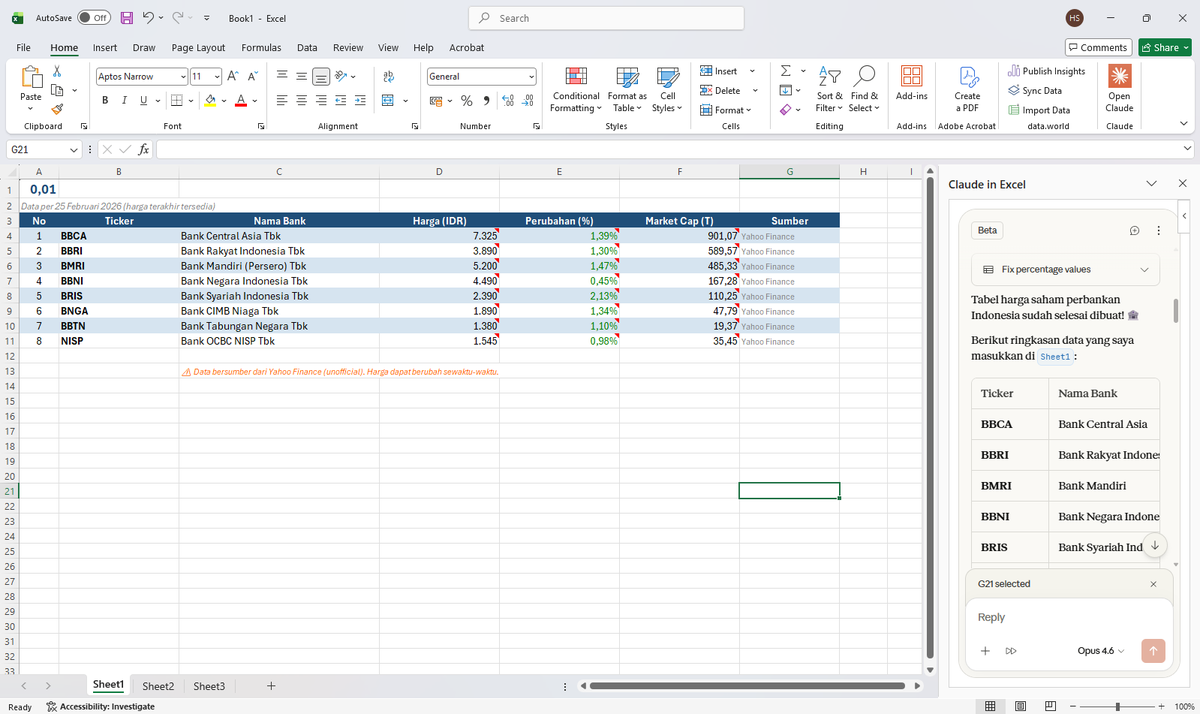
Task: Click the Search box in title bar
Action: 606,18
